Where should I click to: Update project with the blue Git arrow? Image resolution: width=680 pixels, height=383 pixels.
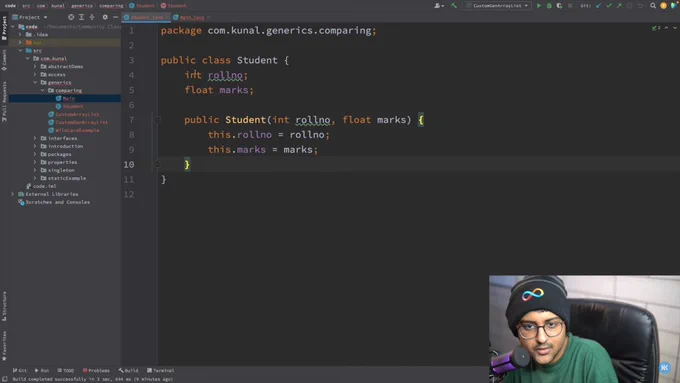pyautogui.click(x=598, y=6)
